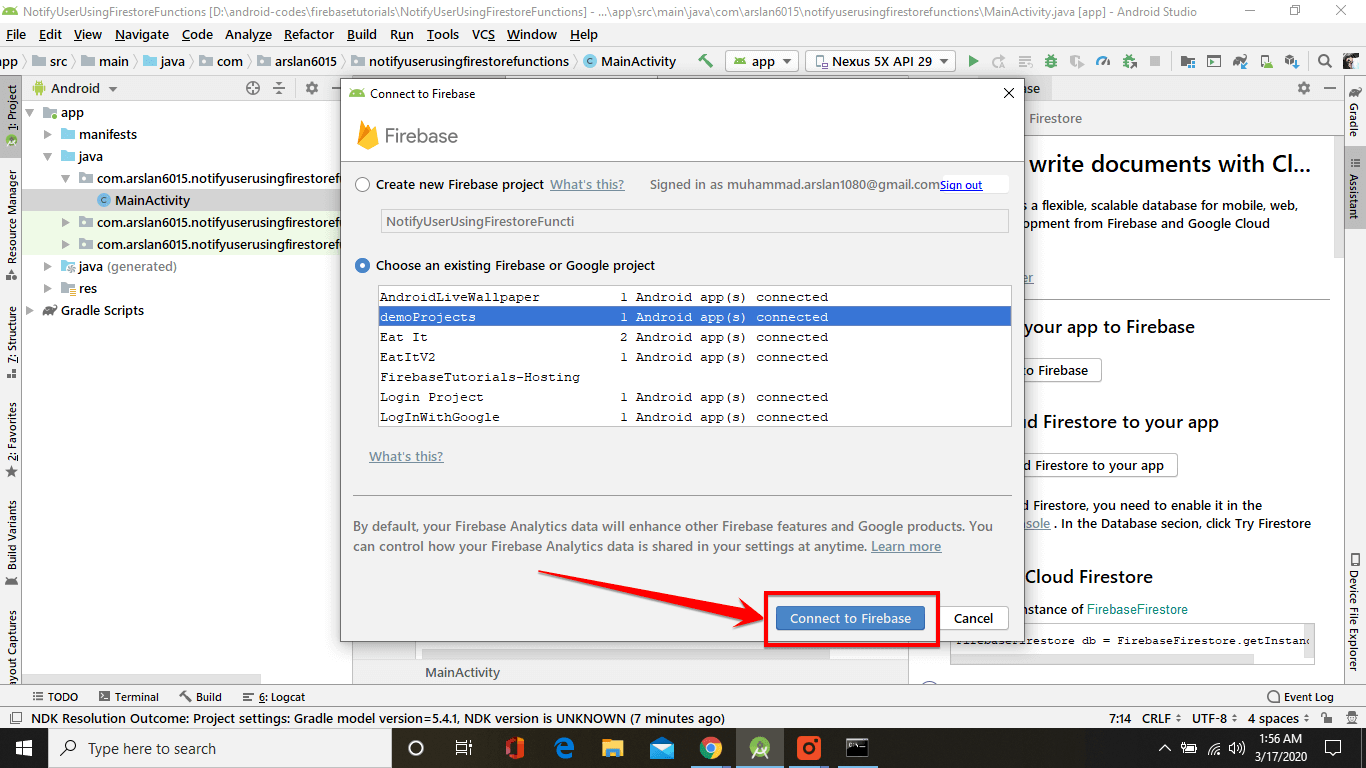Open the Terminal tool window tab
The height and width of the screenshot is (768, 1366).
(127, 697)
